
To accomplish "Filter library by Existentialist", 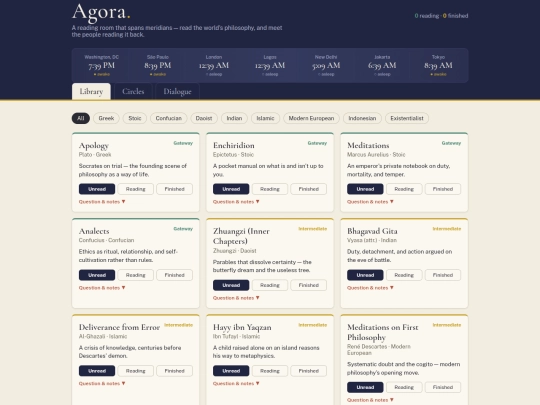I will (407, 118).
